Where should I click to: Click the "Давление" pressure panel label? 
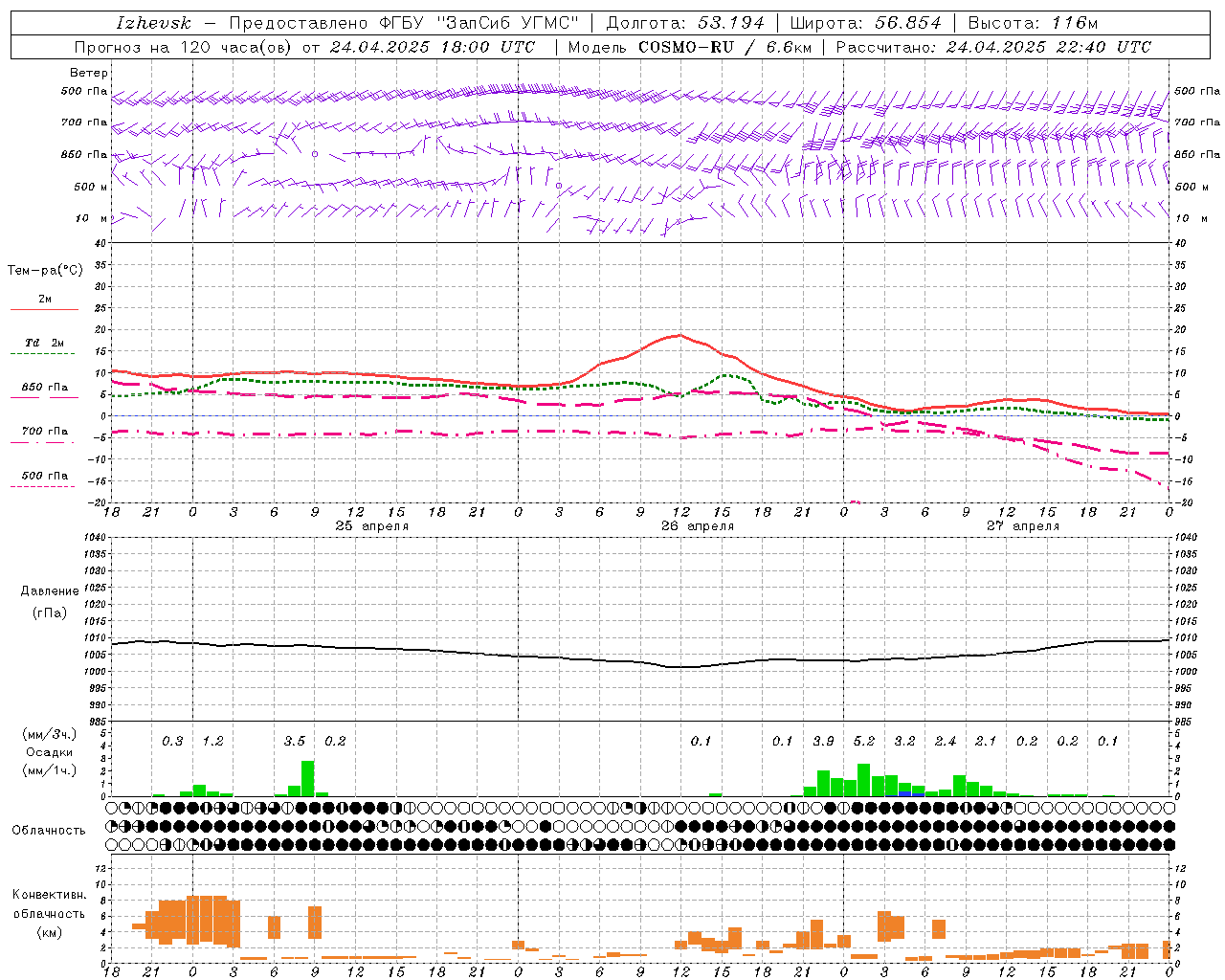50,591
